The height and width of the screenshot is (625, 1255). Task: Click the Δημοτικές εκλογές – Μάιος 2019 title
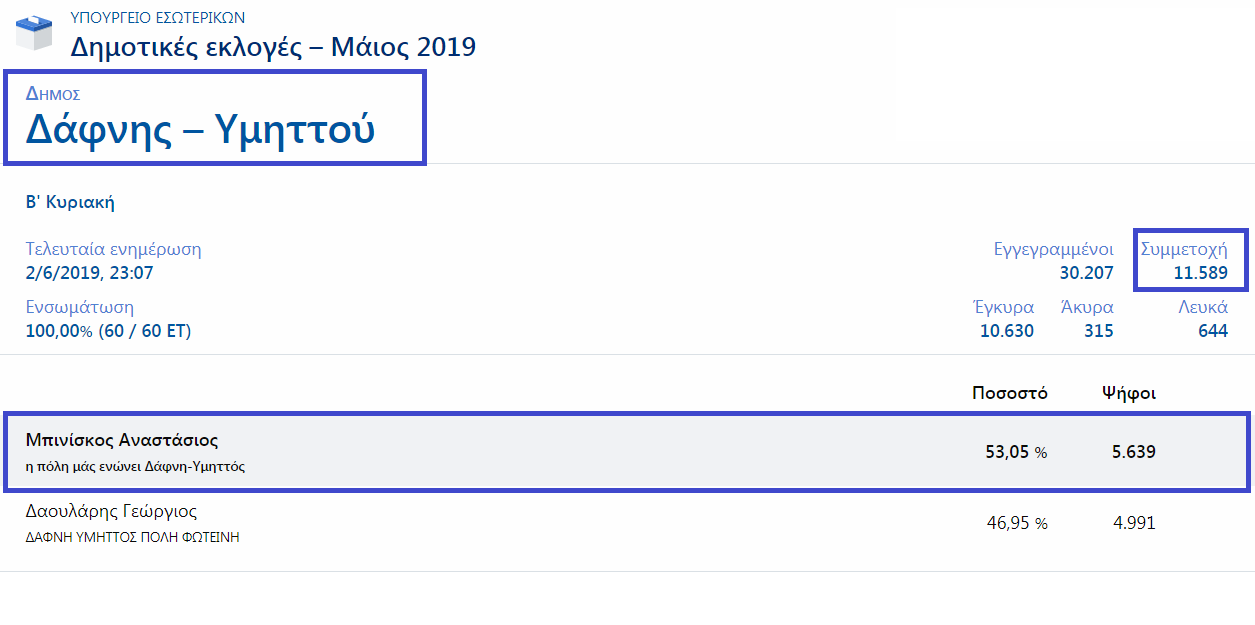pyautogui.click(x=273, y=46)
